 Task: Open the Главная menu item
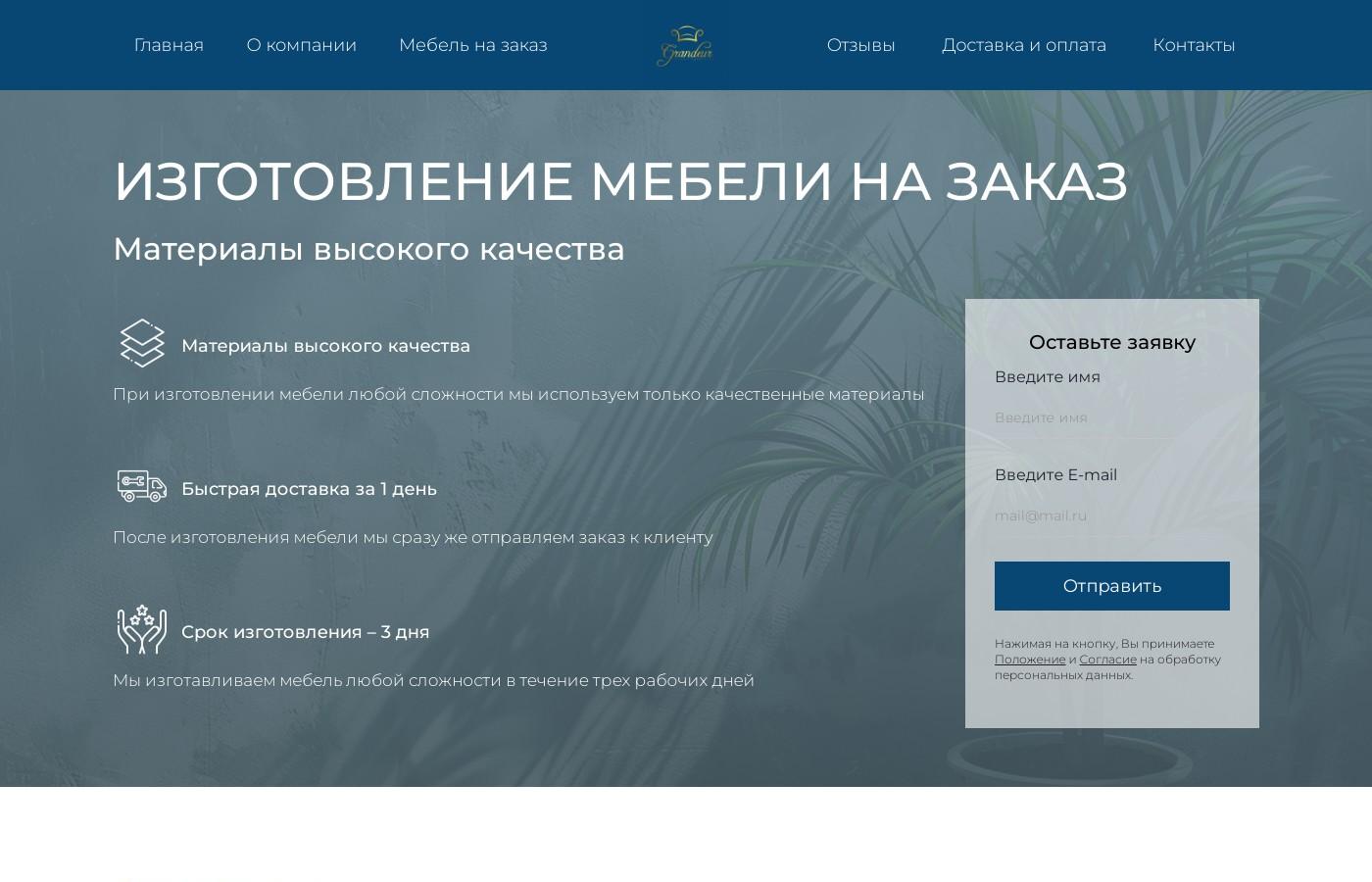point(169,45)
